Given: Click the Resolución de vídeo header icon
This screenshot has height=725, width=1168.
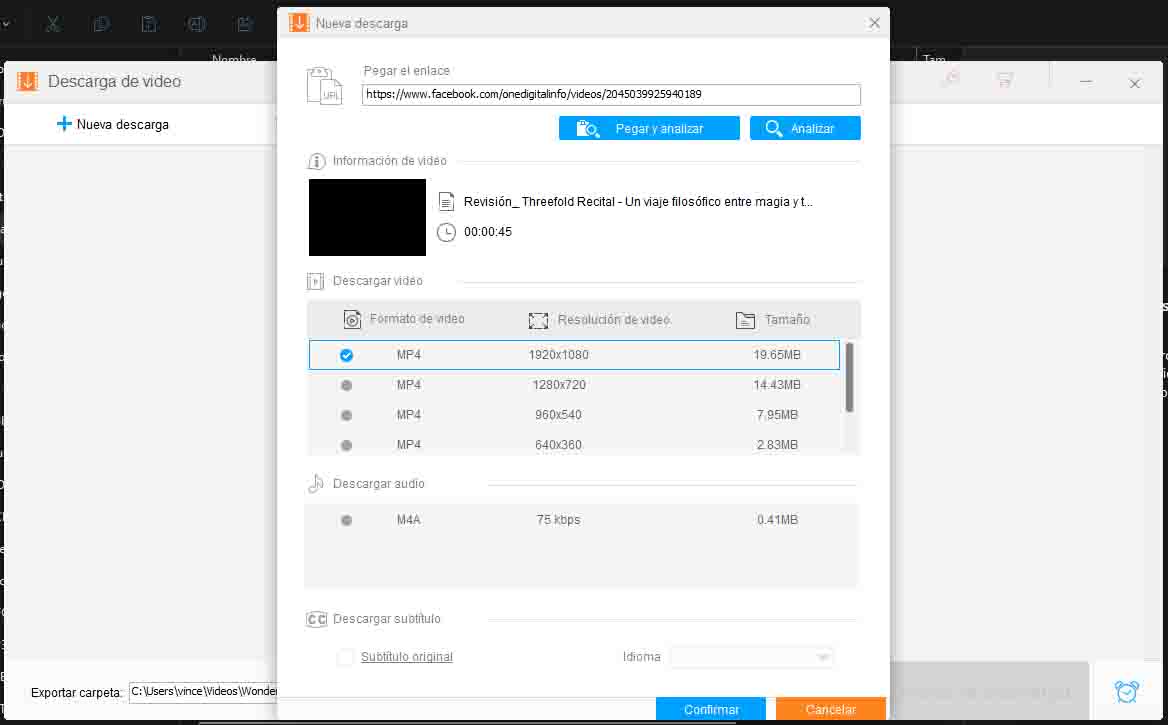Looking at the screenshot, I should tap(538, 320).
